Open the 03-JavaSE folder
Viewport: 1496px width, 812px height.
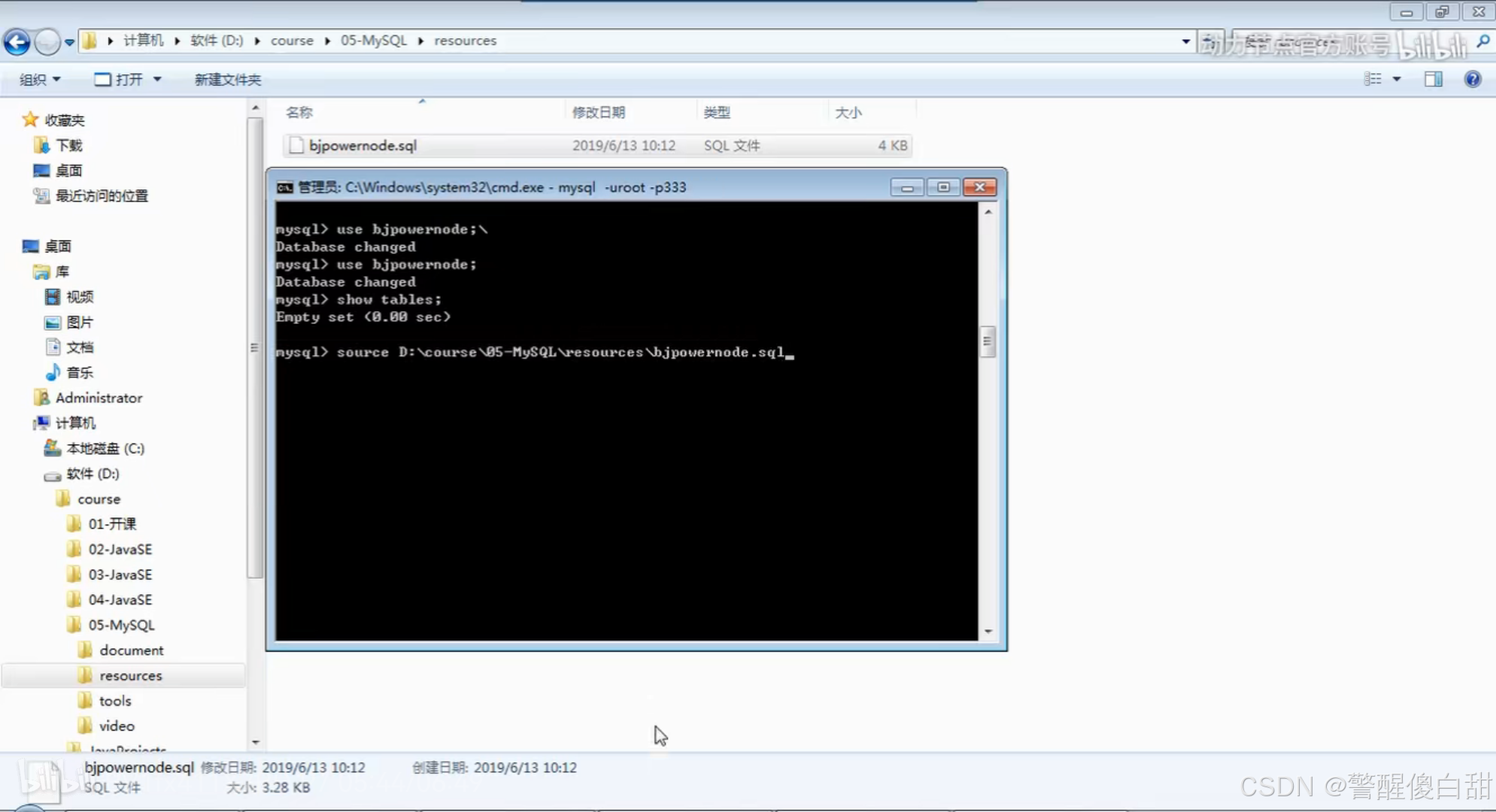coord(120,574)
